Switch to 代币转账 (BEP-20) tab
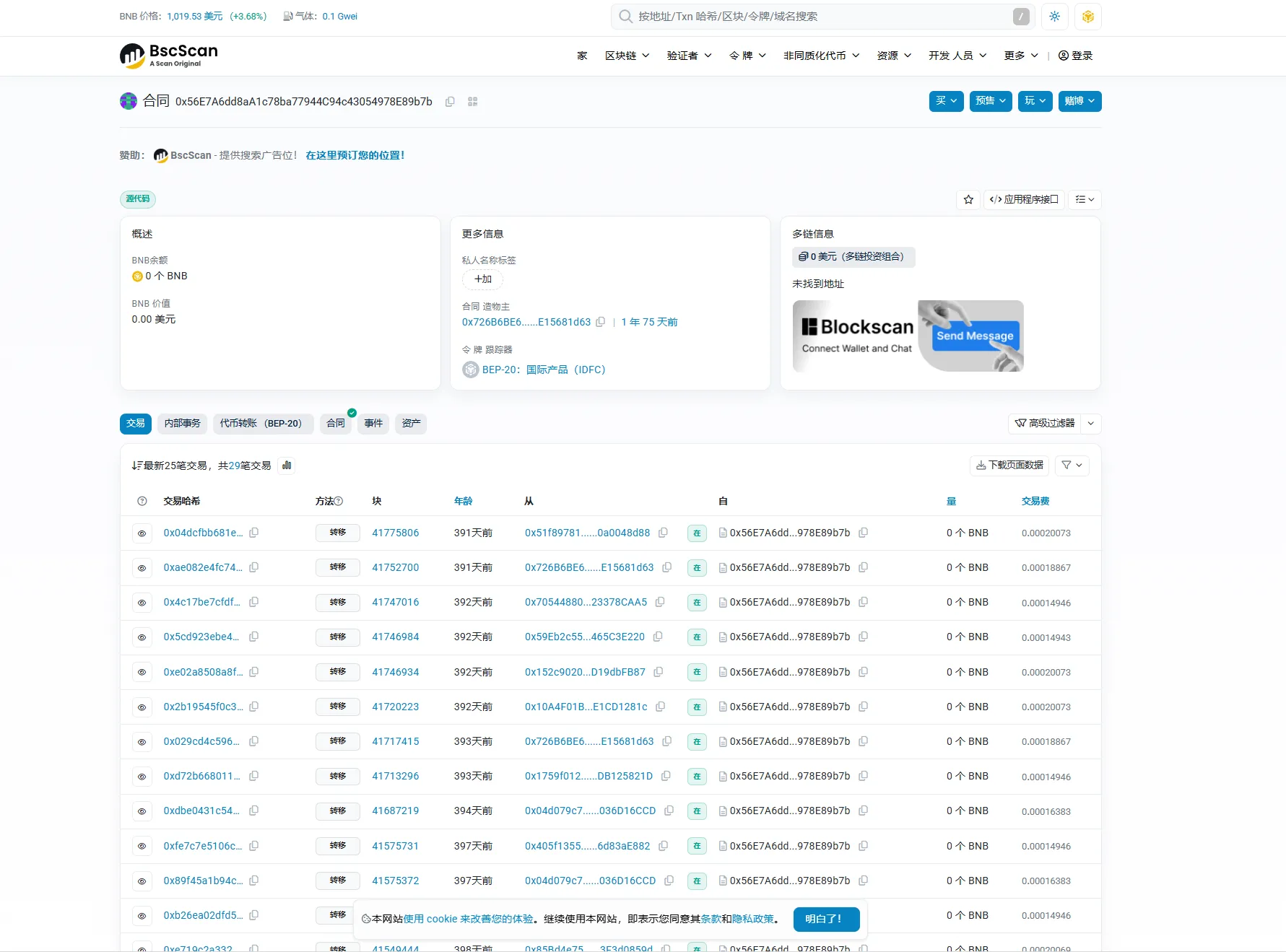The height and width of the screenshot is (952, 1286). click(x=261, y=424)
